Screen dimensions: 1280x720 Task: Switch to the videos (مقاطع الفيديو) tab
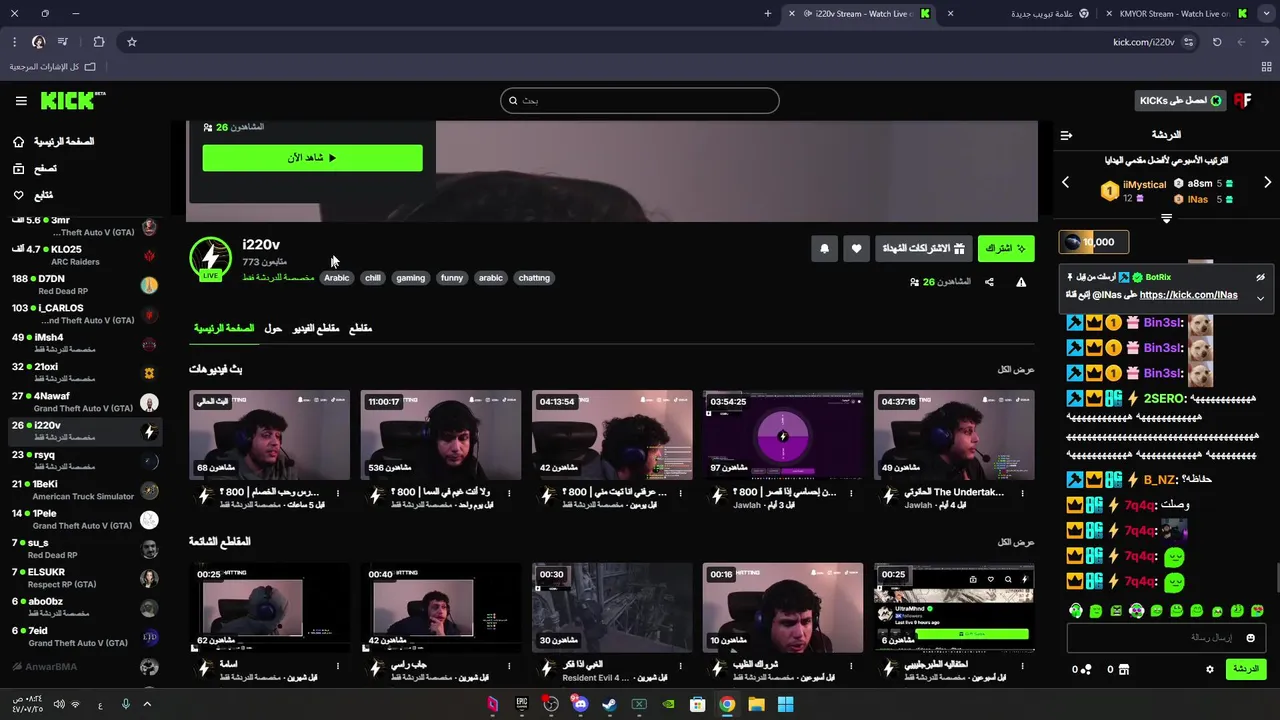(x=316, y=328)
